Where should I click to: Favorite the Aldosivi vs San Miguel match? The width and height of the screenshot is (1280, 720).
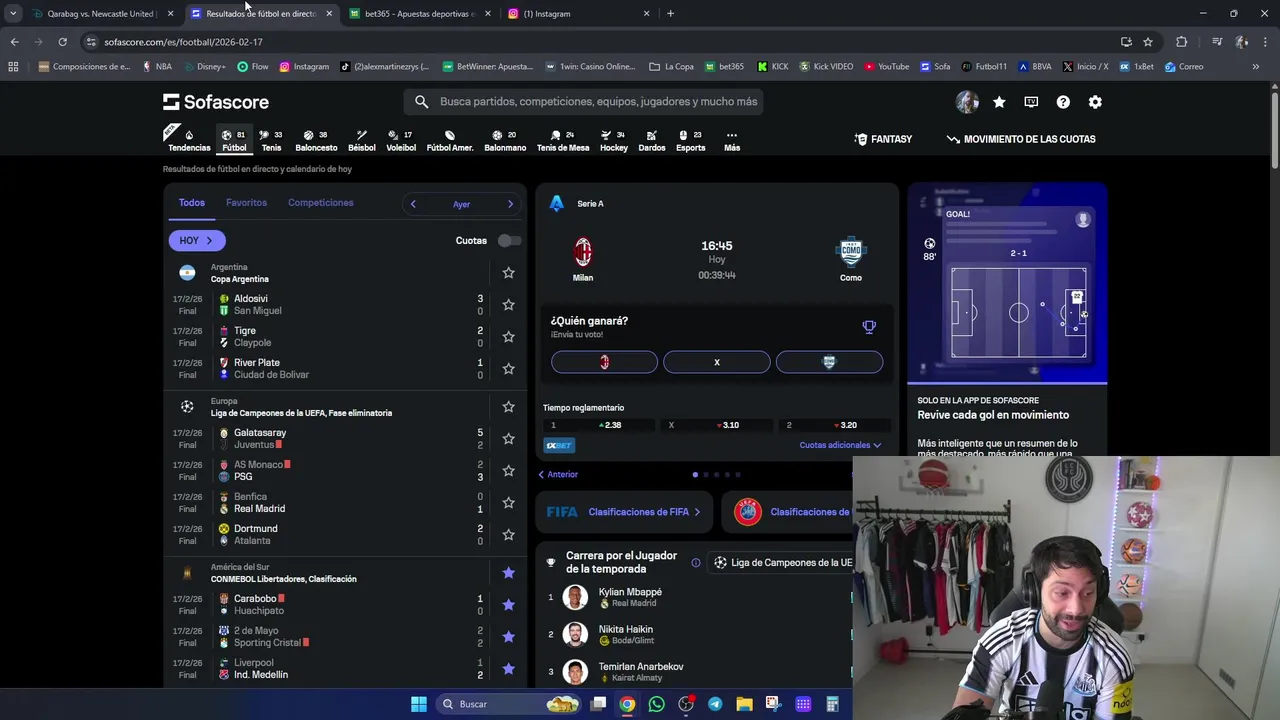tap(508, 305)
